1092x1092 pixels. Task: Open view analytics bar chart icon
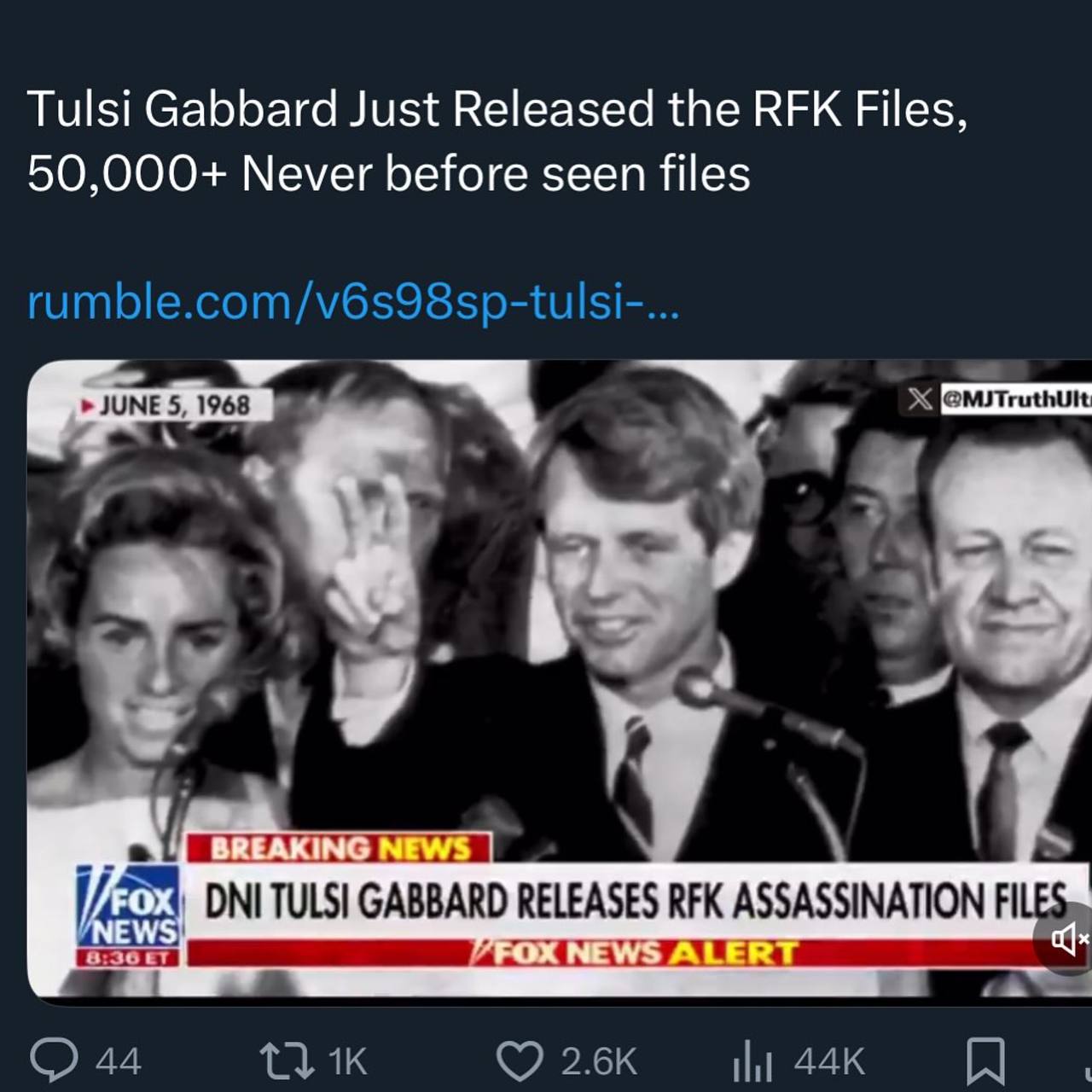[752, 1061]
